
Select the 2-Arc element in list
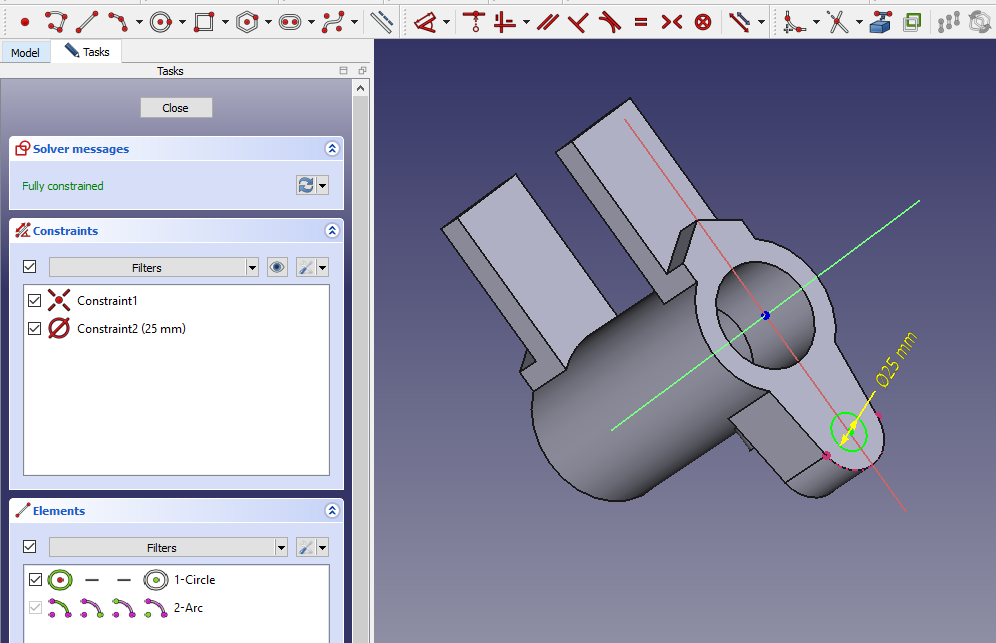click(x=188, y=607)
